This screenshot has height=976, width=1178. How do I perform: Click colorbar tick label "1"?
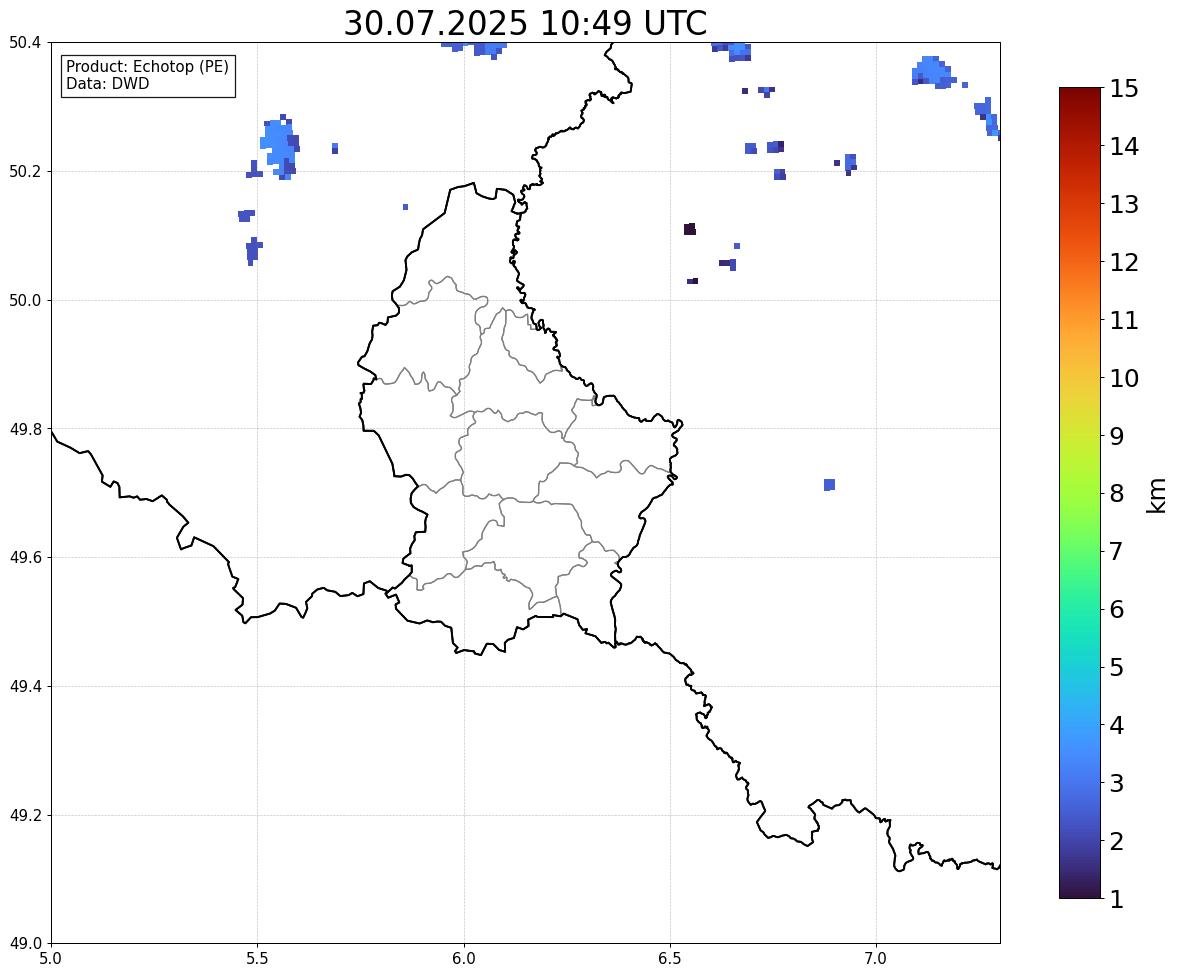point(1117,899)
